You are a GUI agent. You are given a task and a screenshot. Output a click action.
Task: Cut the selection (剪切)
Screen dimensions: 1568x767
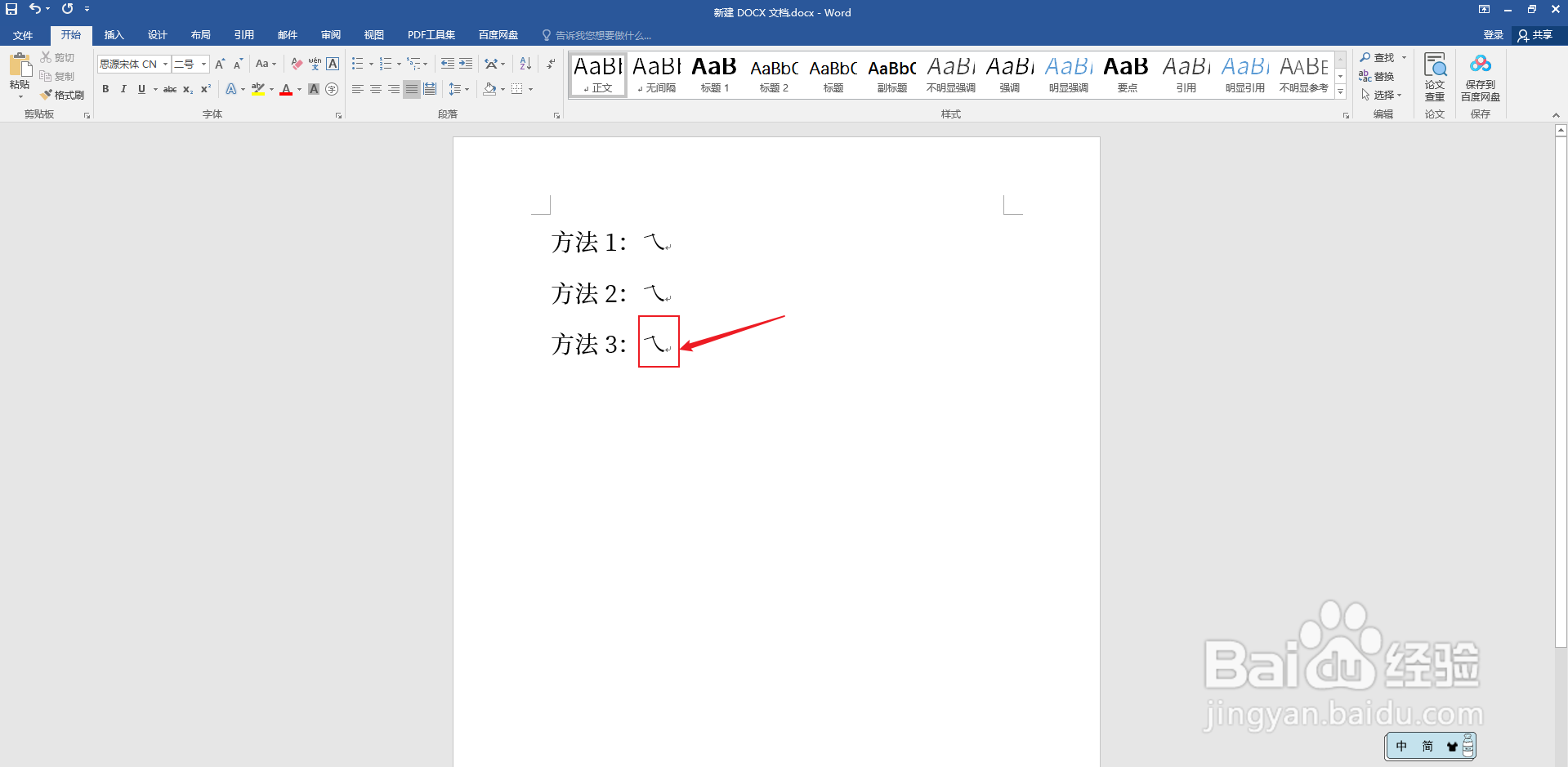click(58, 57)
